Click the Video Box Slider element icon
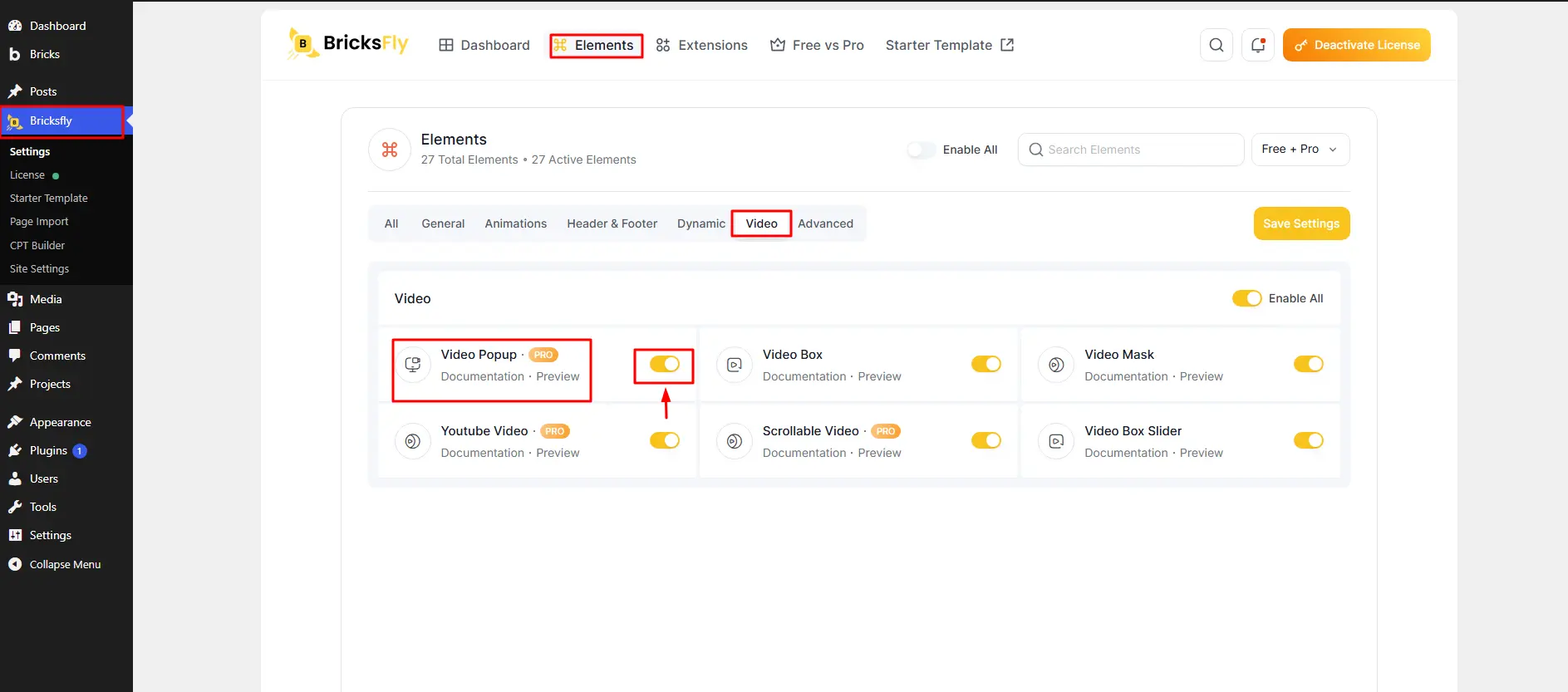This screenshot has height=692, width=1568. pos(1056,440)
